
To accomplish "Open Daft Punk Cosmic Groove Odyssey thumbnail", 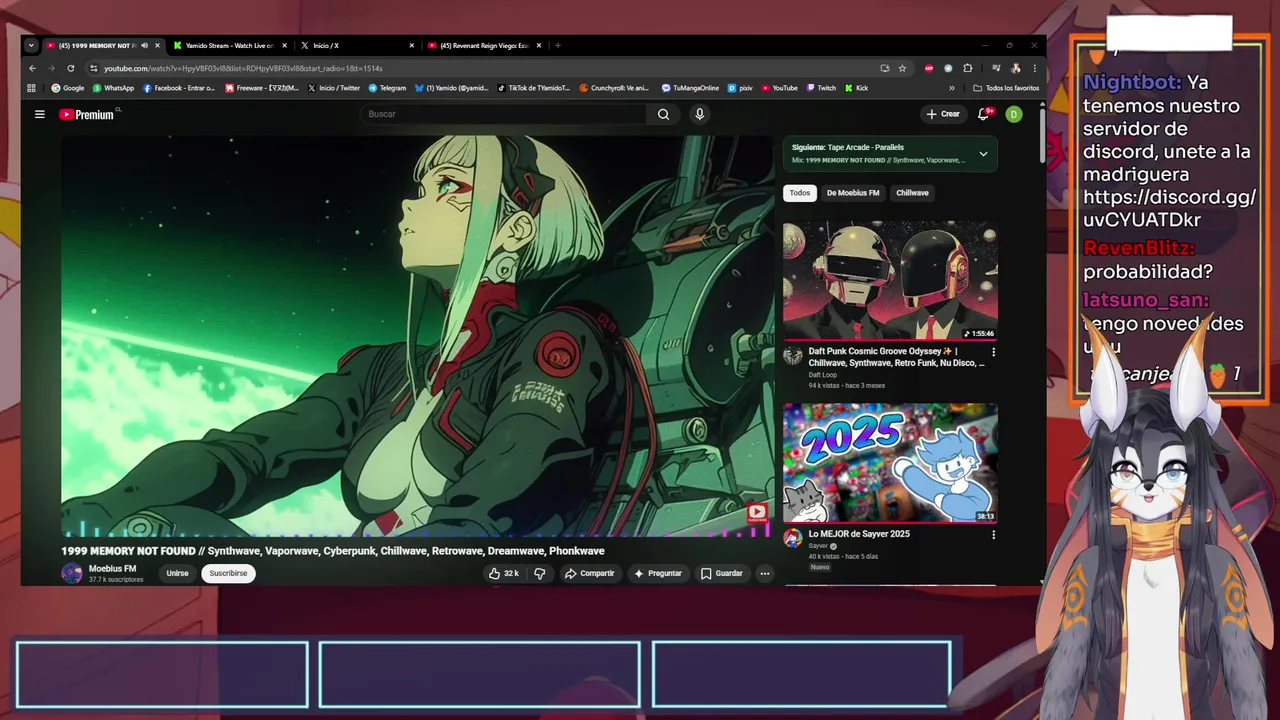I will click(x=890, y=281).
